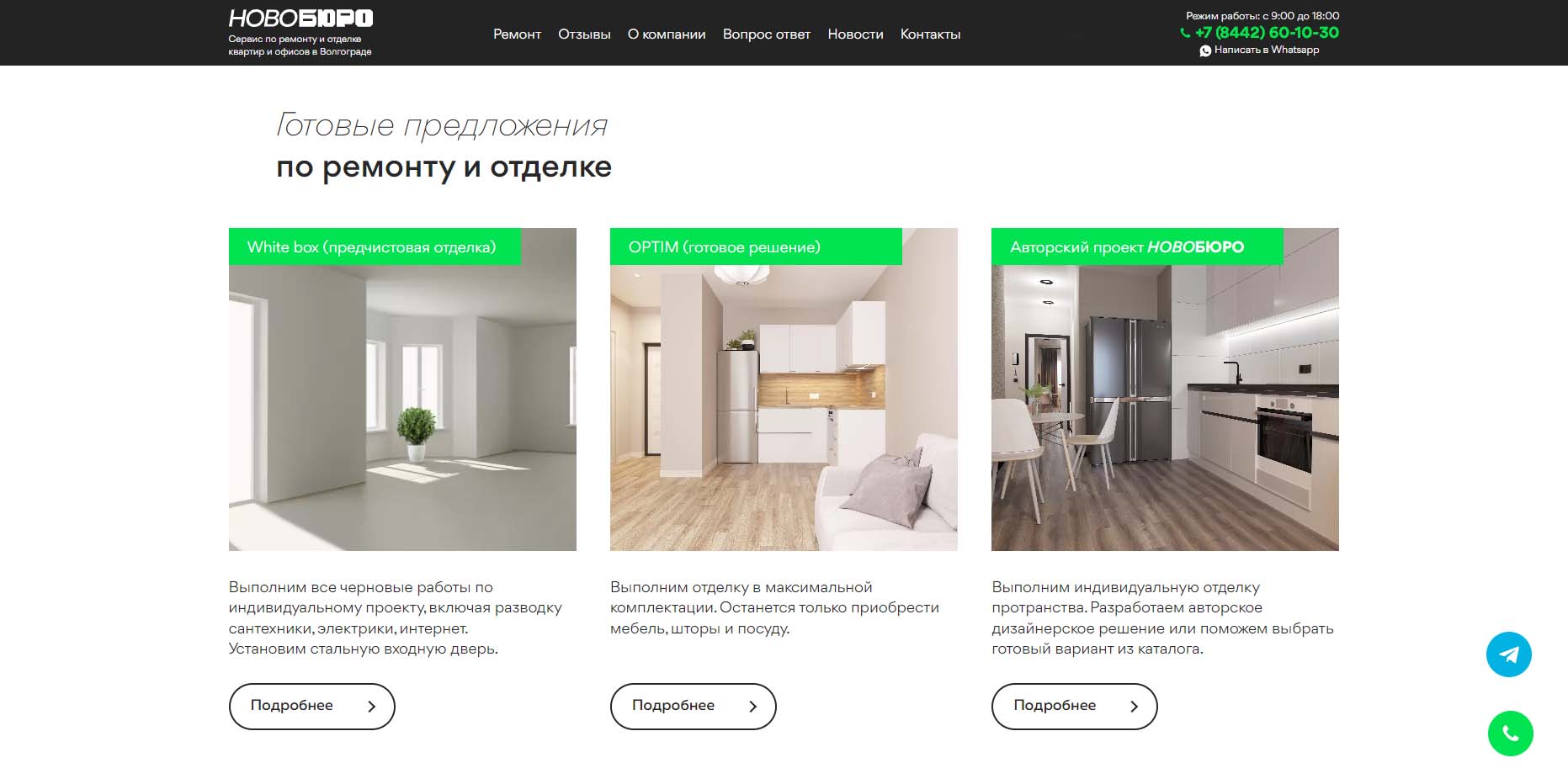Click the green phone handset icon beside number

pos(1185,33)
